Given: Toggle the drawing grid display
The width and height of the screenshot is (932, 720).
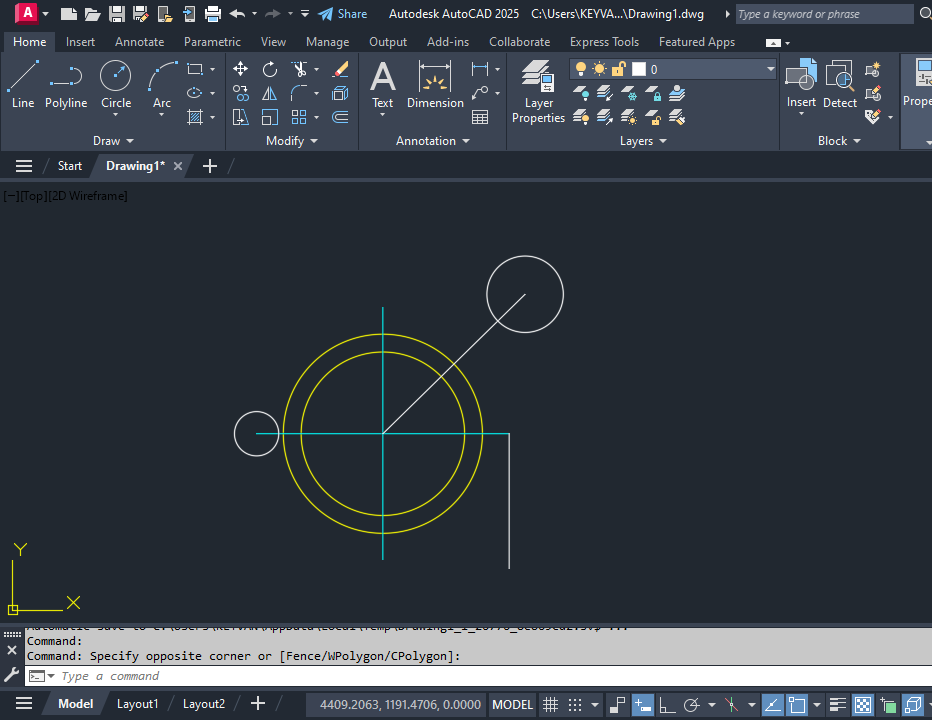Looking at the screenshot, I should click(550, 704).
